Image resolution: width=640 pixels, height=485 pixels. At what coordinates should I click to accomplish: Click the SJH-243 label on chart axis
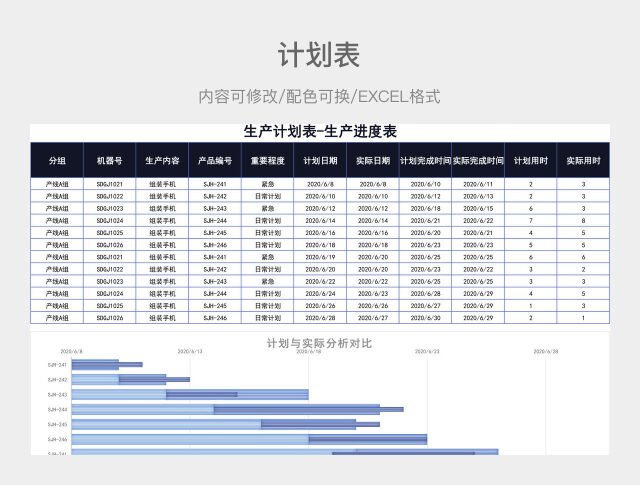pyautogui.click(x=57, y=394)
